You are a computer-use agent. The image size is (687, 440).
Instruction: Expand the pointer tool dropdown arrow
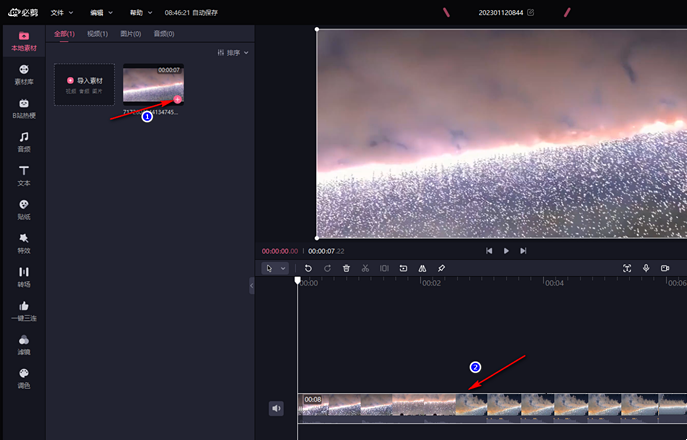pos(283,268)
